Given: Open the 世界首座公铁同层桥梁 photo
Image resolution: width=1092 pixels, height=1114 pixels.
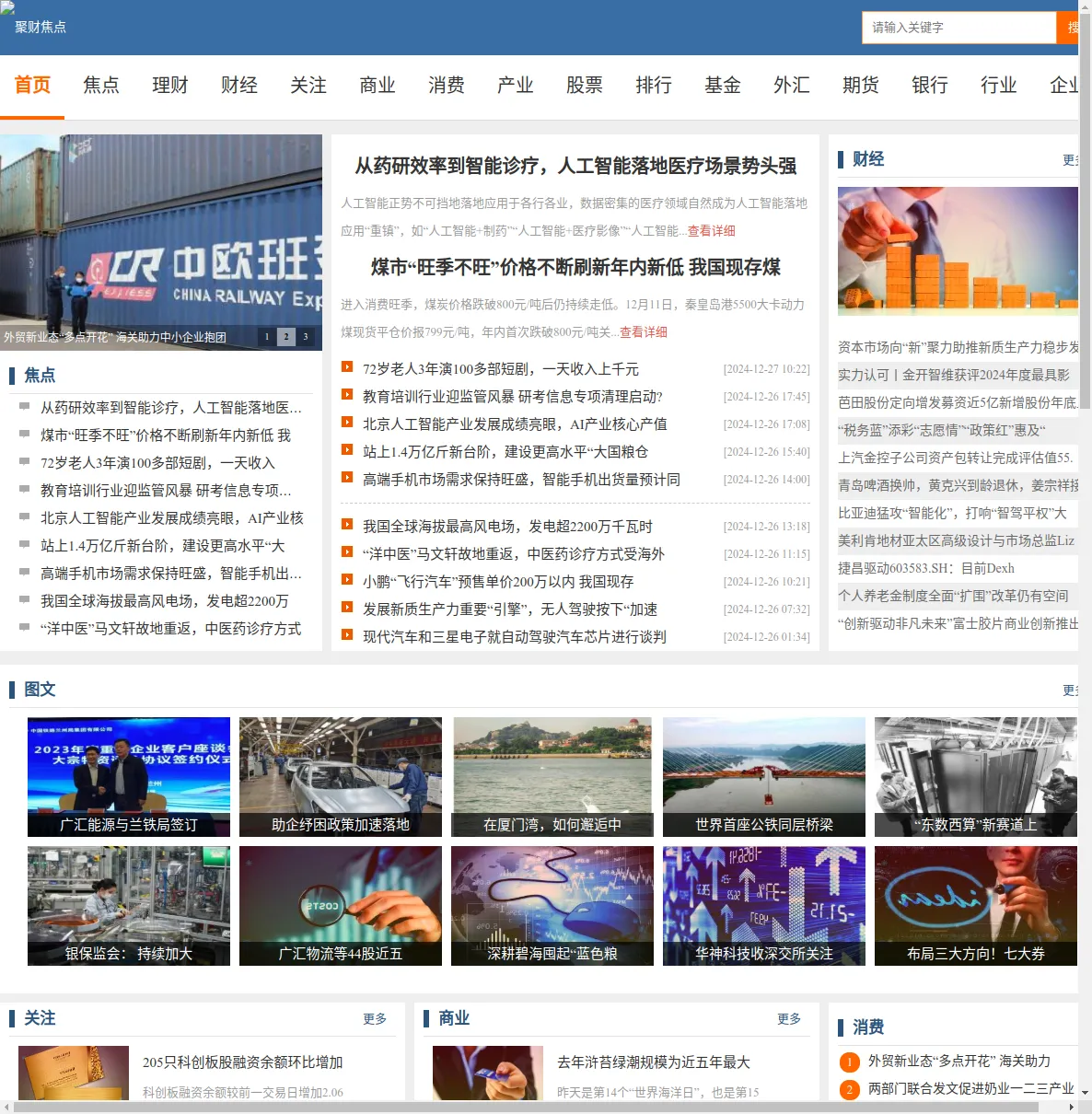Looking at the screenshot, I should [x=764, y=777].
